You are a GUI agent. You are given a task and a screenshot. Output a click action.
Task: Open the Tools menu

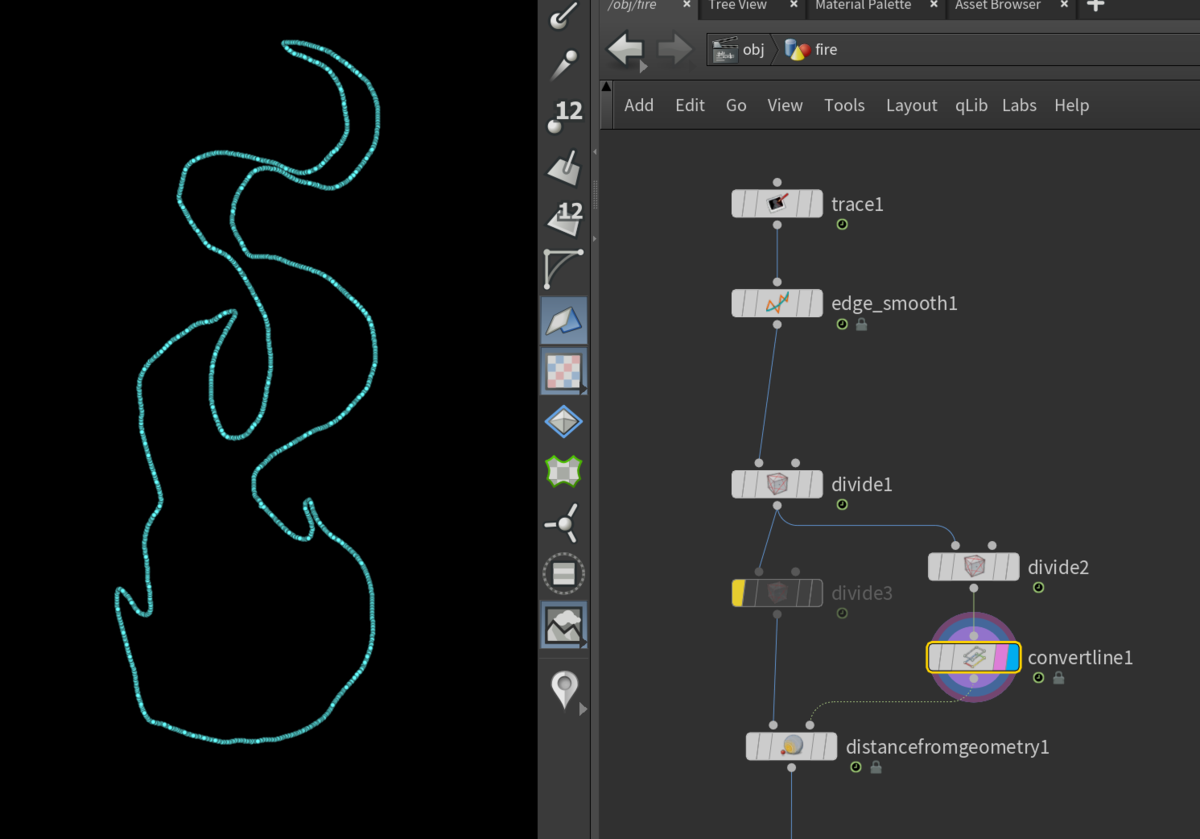844,105
